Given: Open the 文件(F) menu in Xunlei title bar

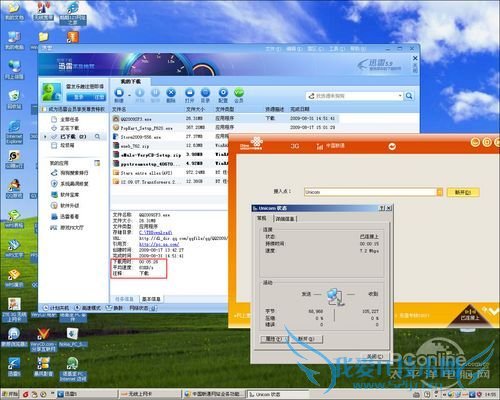Looking at the screenshot, I should pyautogui.click(x=273, y=49).
